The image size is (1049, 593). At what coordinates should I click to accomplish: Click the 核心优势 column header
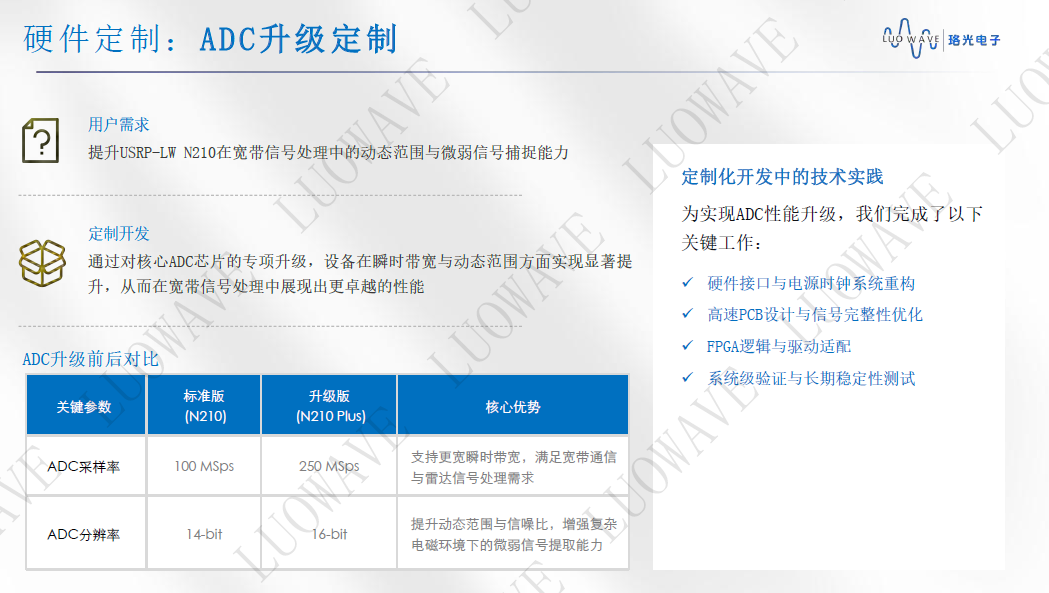pyautogui.click(x=512, y=407)
